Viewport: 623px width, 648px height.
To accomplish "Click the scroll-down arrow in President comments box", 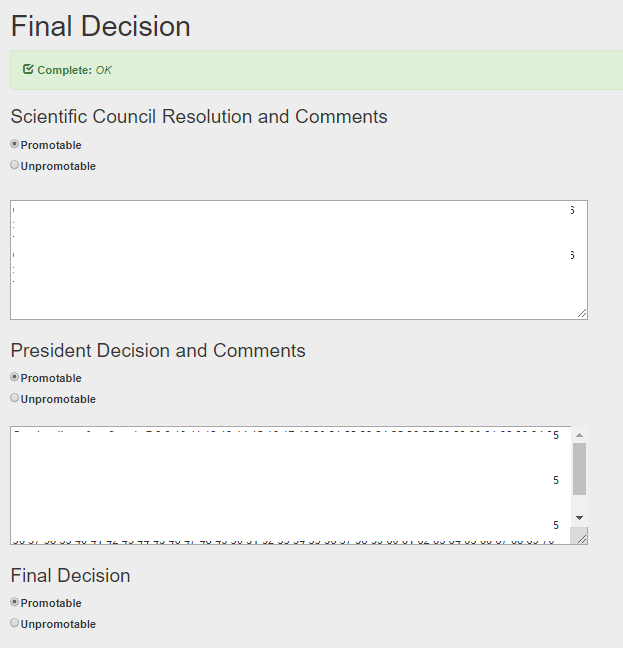I will 579,518.
